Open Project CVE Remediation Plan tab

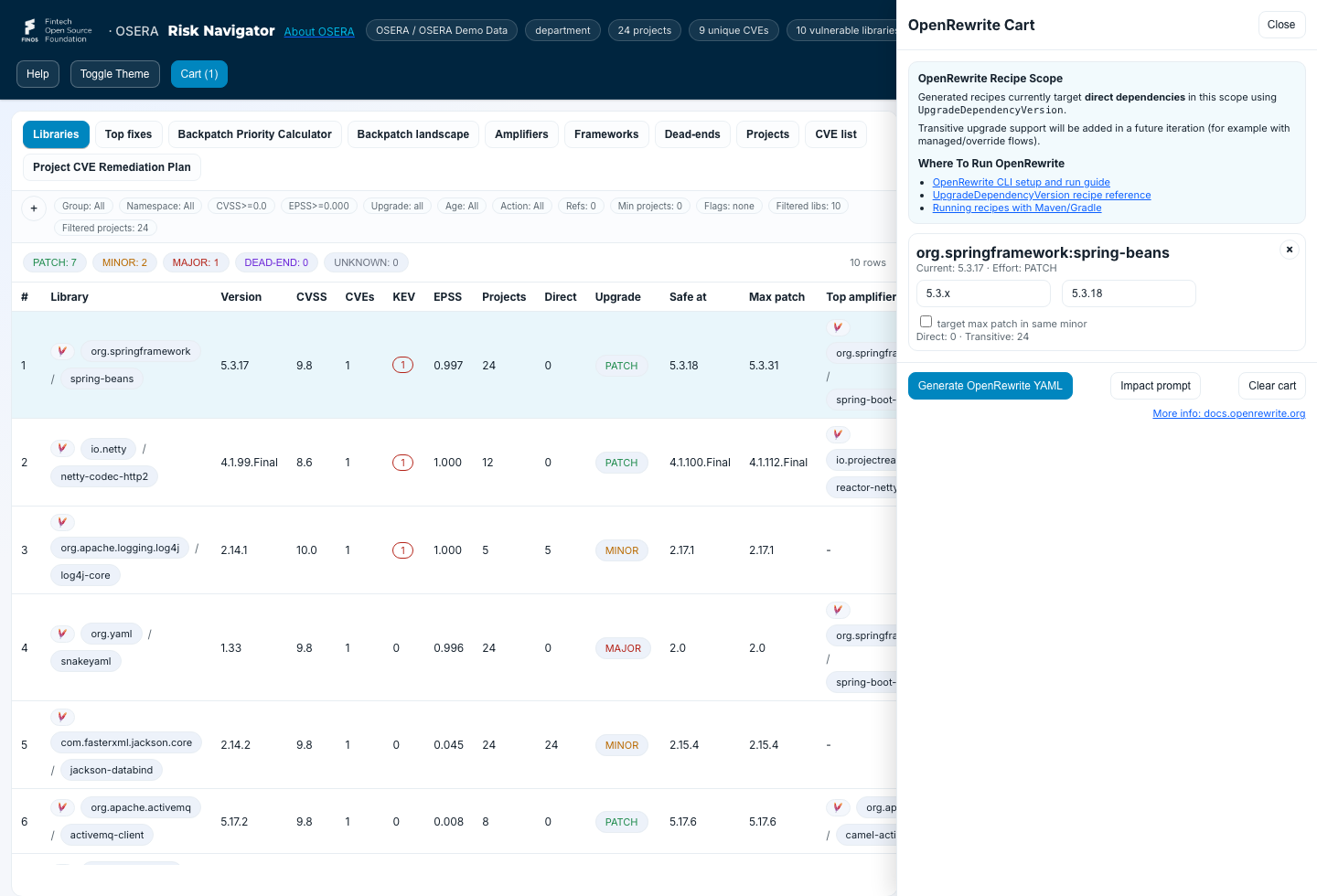pos(112,167)
